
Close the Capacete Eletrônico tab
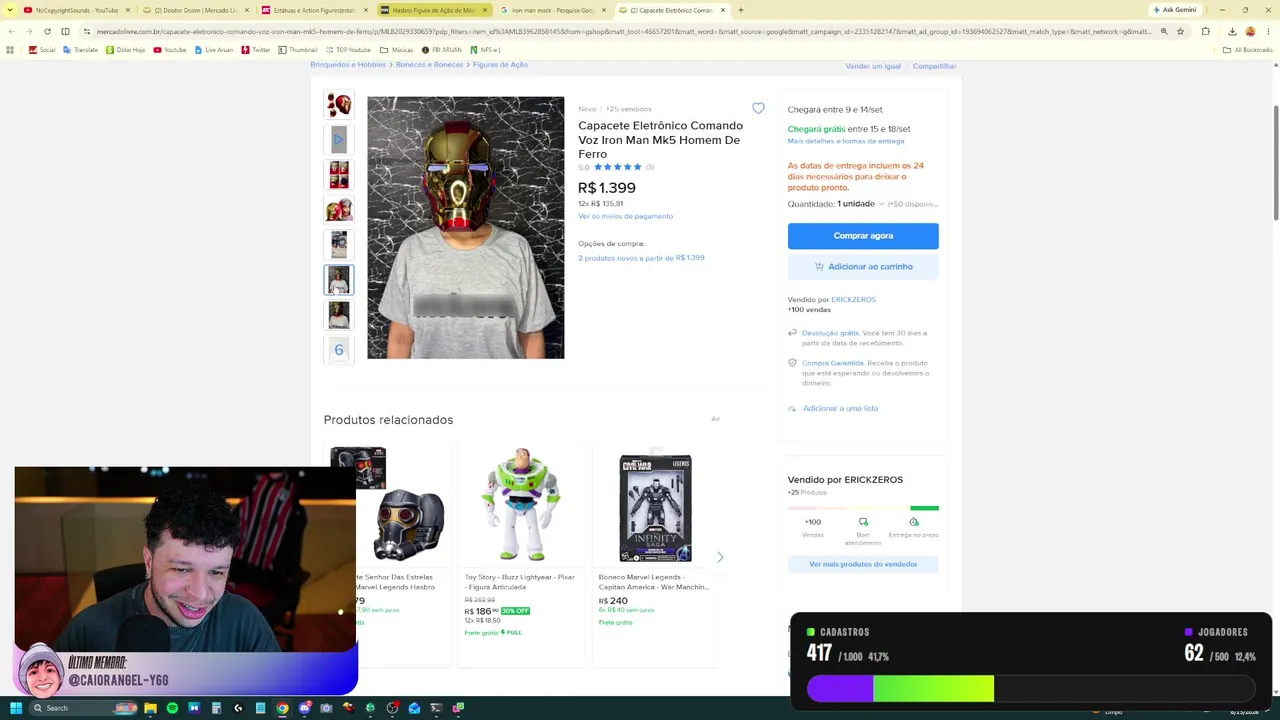pos(723,10)
